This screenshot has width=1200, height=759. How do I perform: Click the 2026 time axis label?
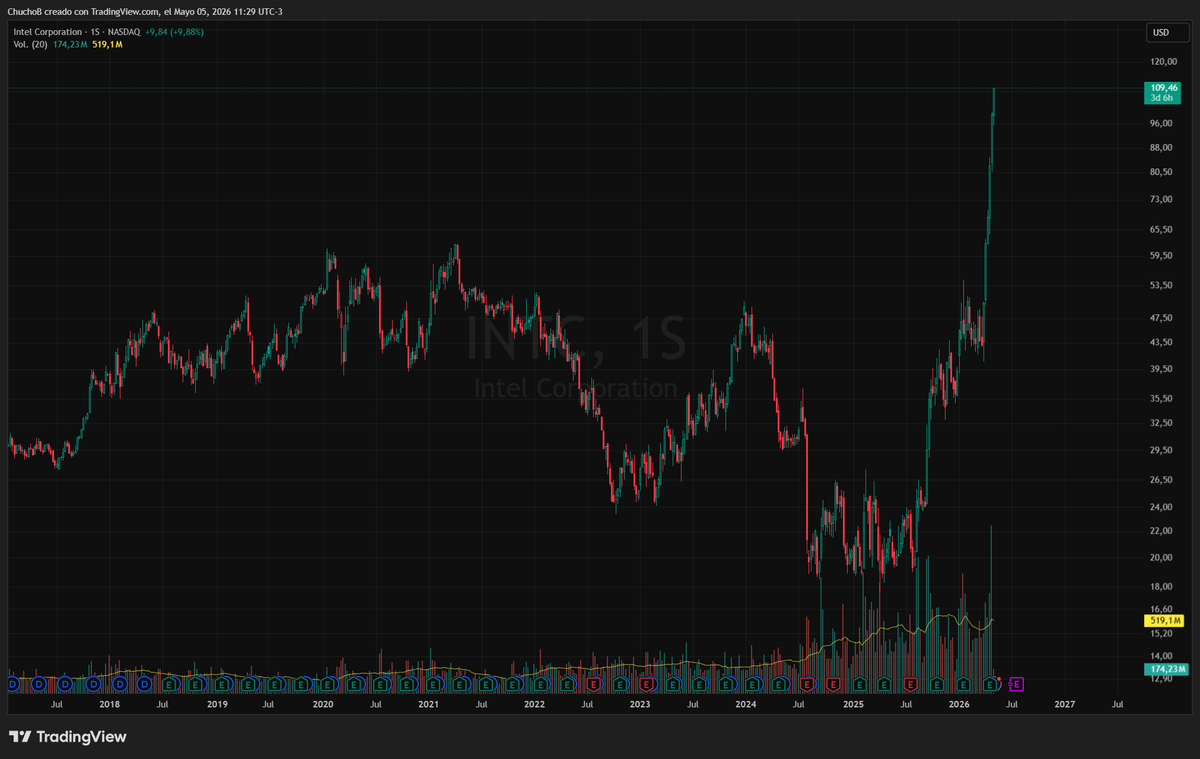pos(958,704)
